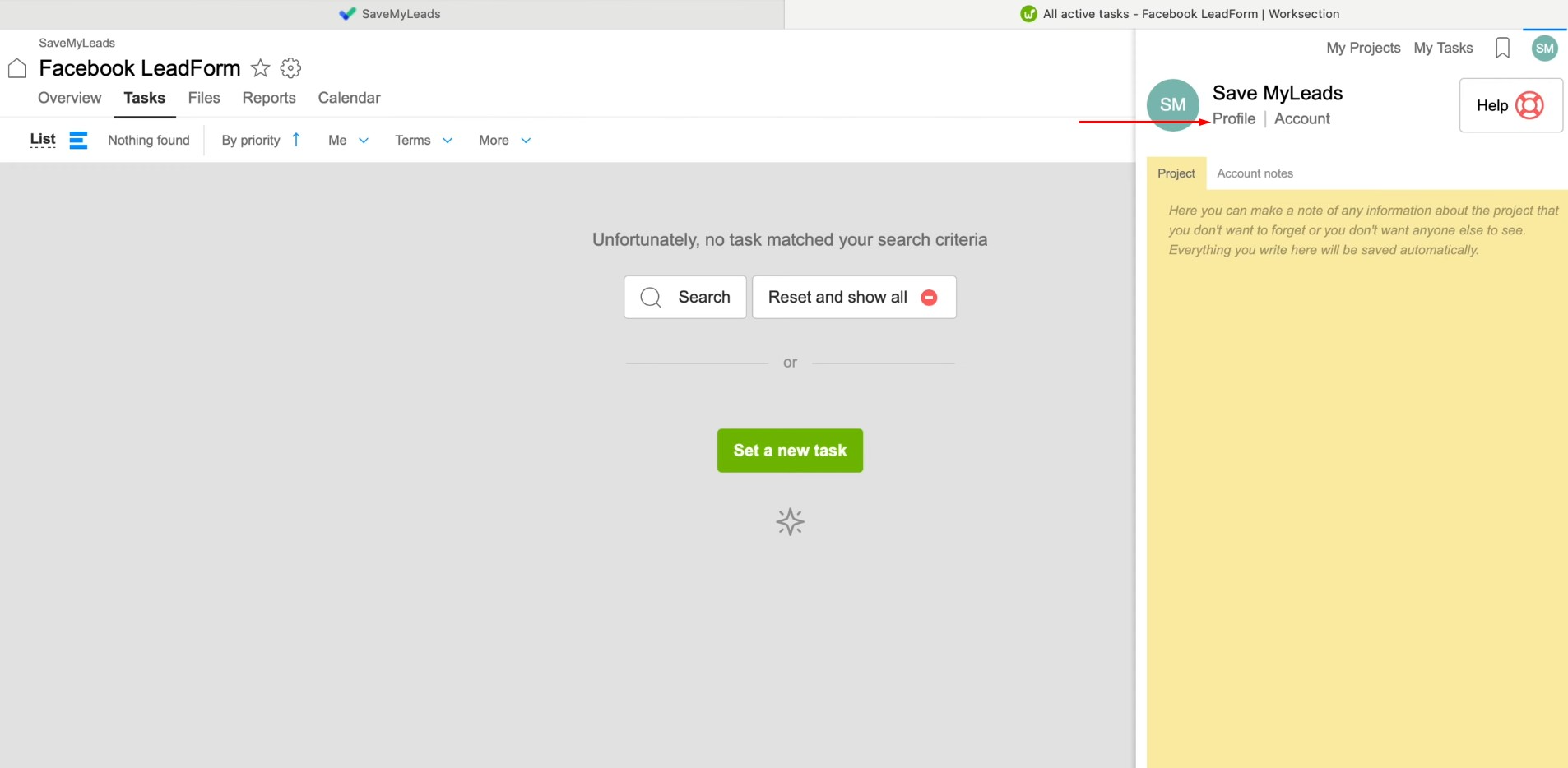This screenshot has width=1568, height=768.
Task: Click the sparkle star icon below button
Action: point(790,522)
